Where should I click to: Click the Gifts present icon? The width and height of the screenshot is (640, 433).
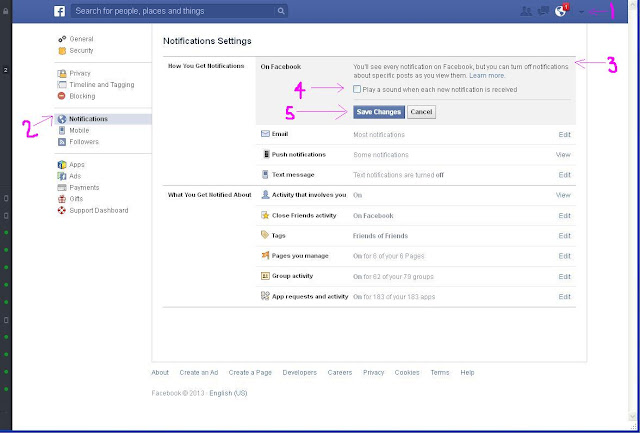click(62, 199)
